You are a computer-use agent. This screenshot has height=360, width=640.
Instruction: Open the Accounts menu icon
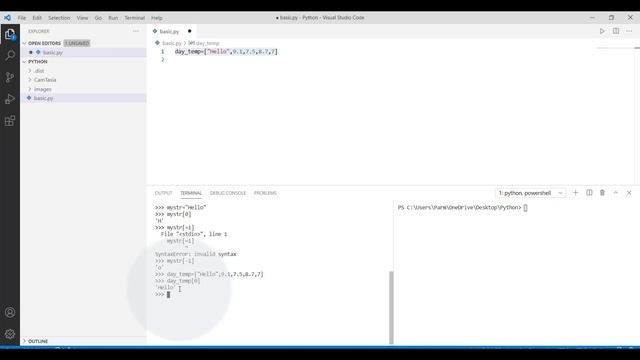(x=10, y=312)
